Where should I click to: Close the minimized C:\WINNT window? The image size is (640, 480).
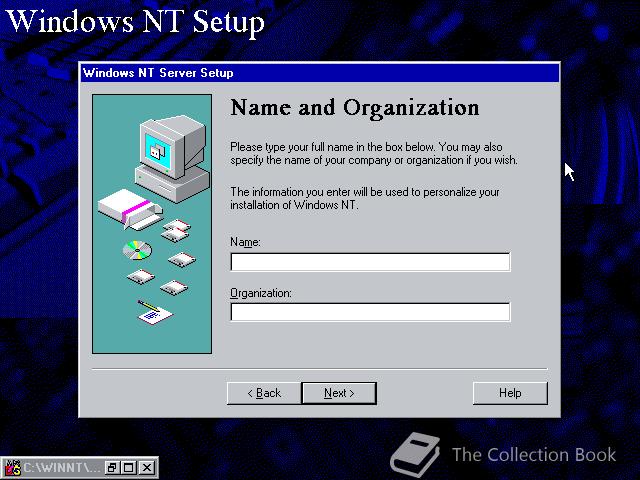point(147,468)
